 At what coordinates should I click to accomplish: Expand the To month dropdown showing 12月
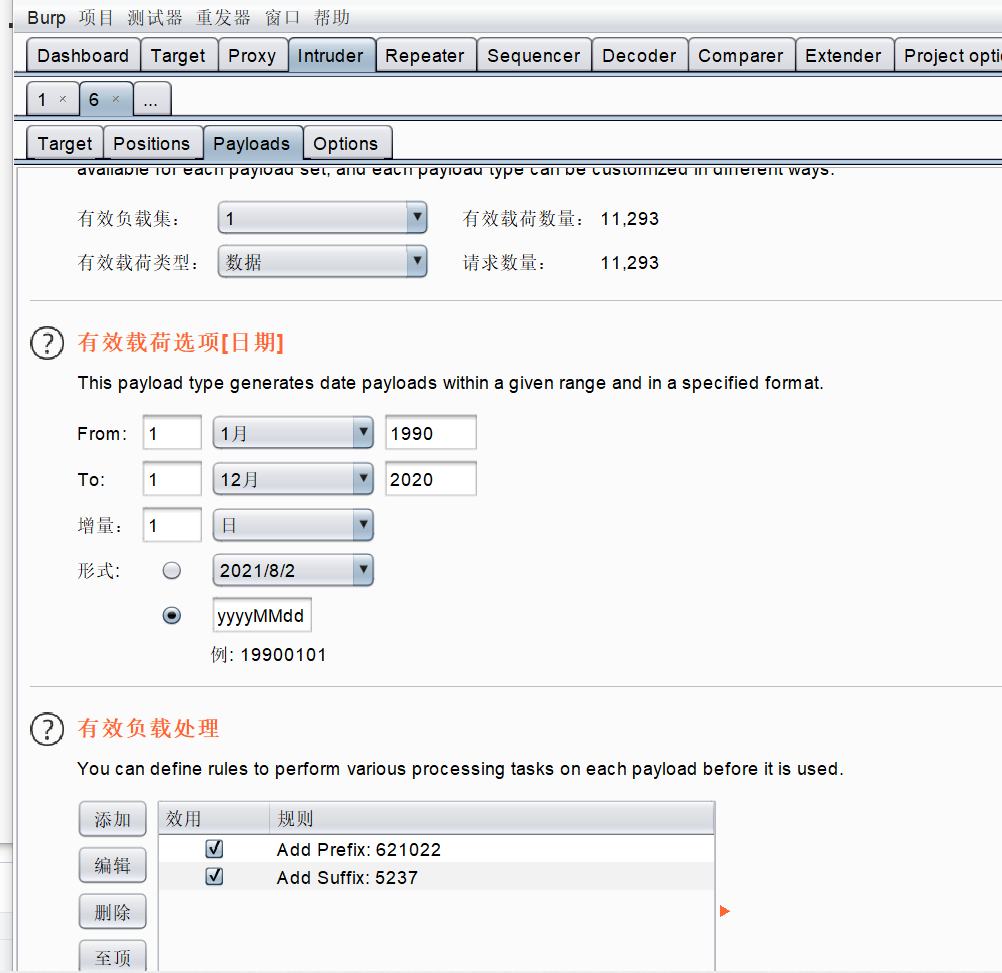click(293, 479)
